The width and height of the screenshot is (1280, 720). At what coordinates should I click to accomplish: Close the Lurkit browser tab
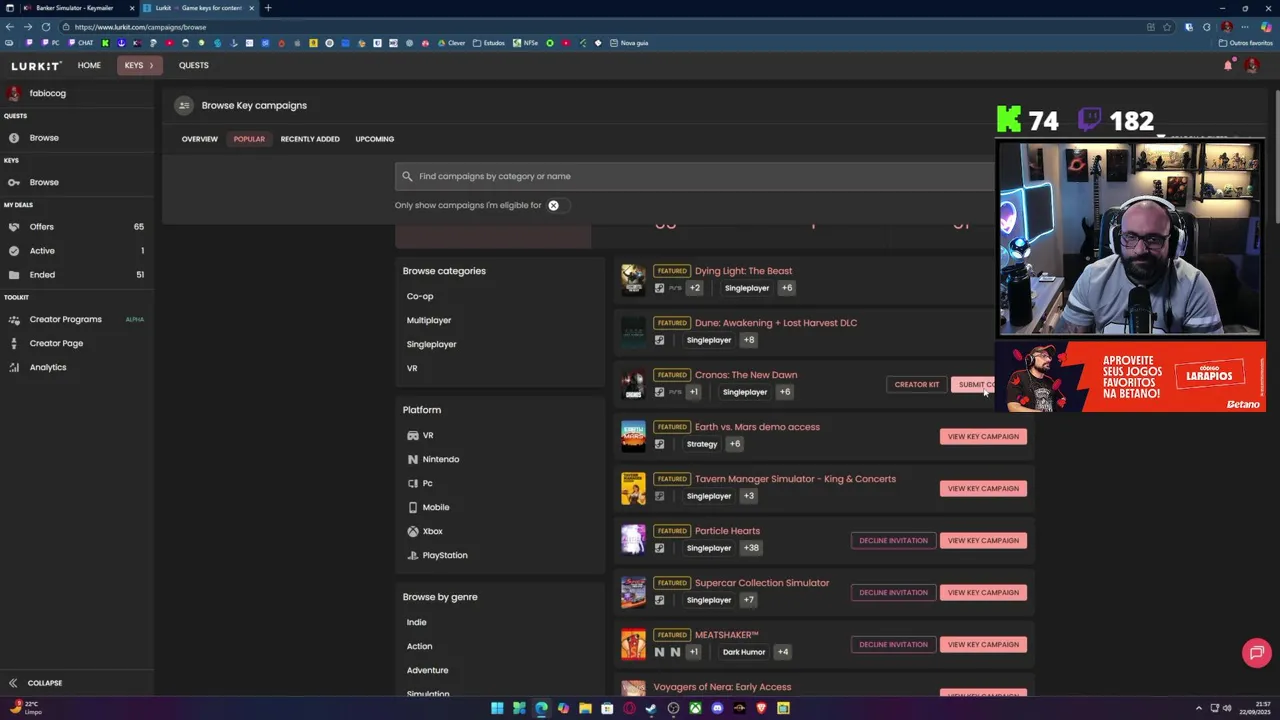point(252,8)
